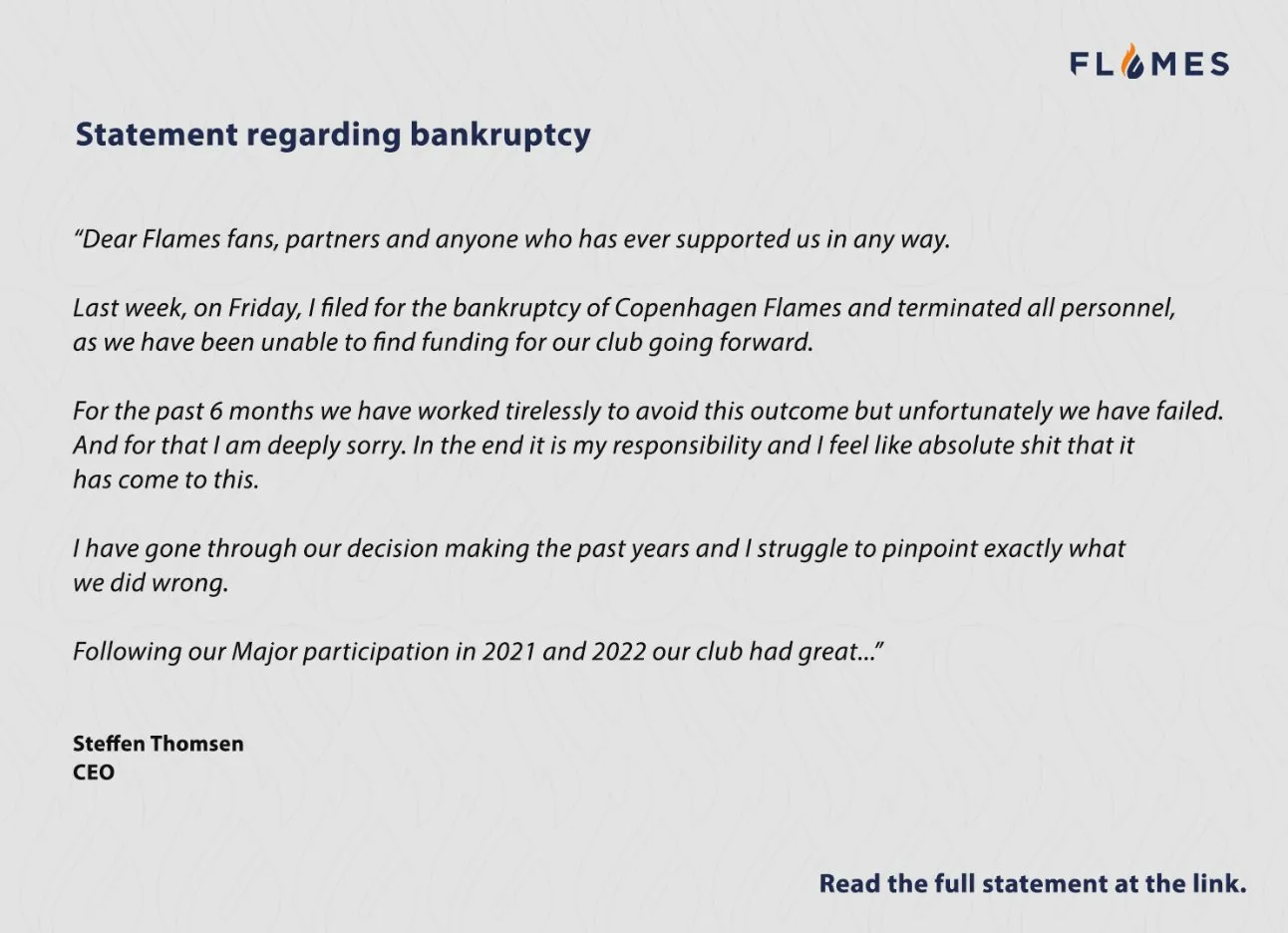Click the phrase 'terminated all personnel'

coord(1035,308)
